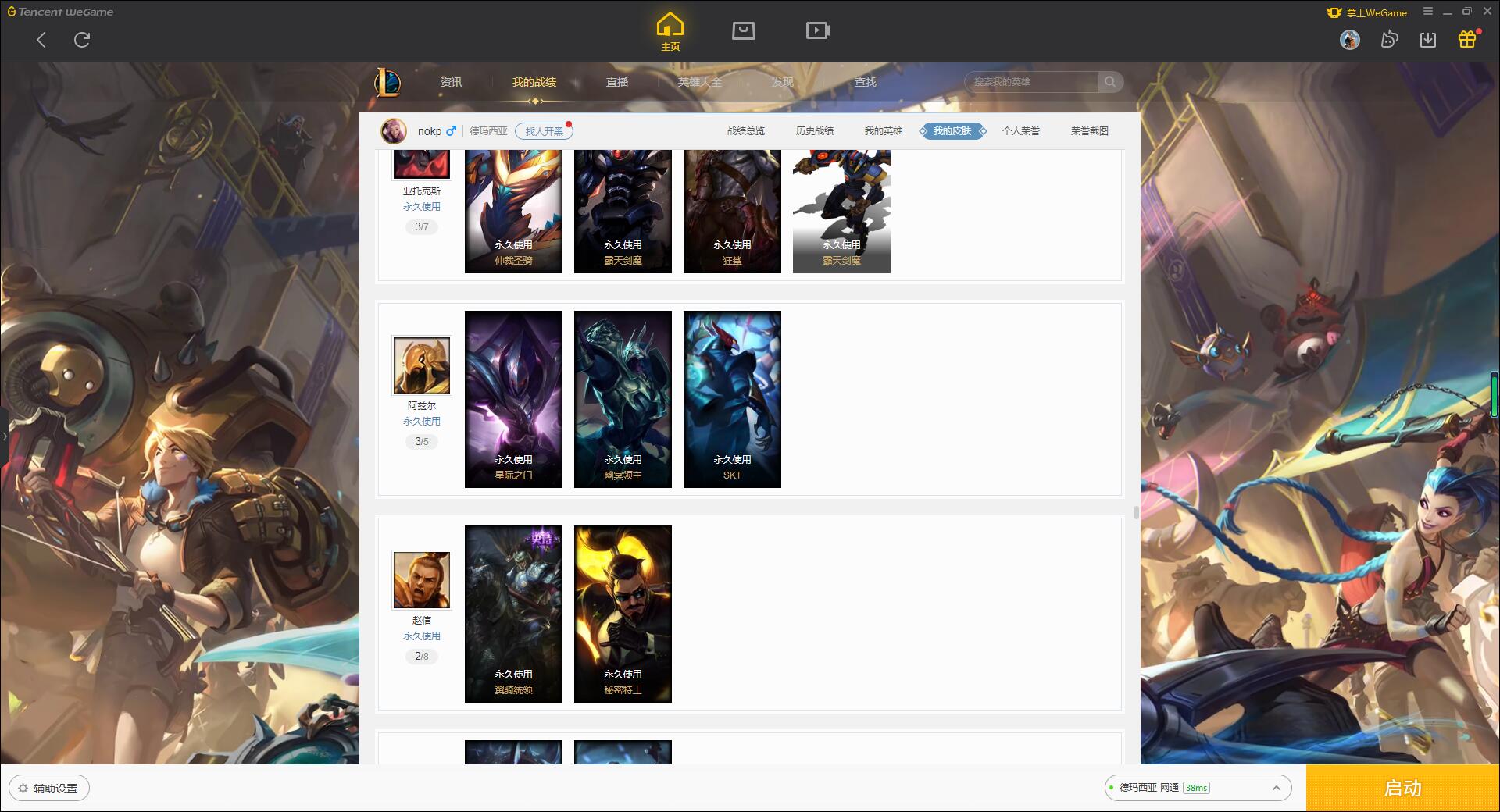Click the SKT skin thumbnail
1500x812 pixels.
click(x=732, y=399)
